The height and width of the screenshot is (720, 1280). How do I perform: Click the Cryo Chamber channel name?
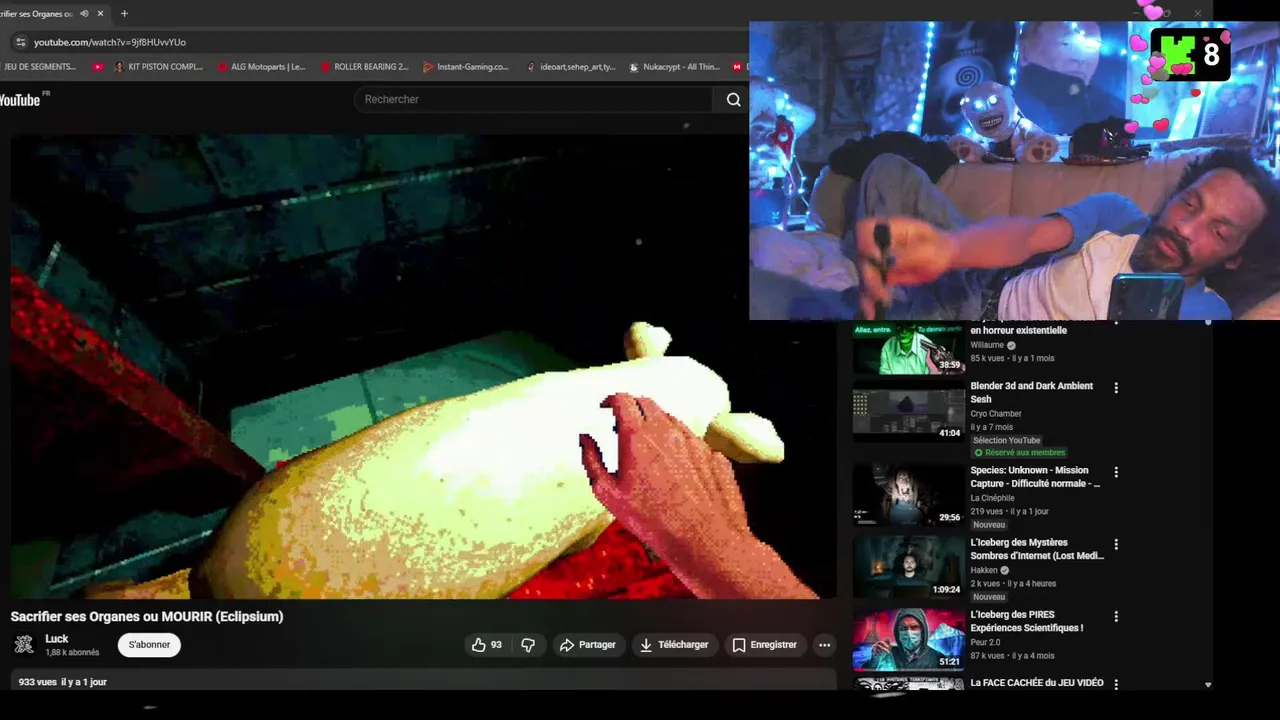(x=996, y=414)
